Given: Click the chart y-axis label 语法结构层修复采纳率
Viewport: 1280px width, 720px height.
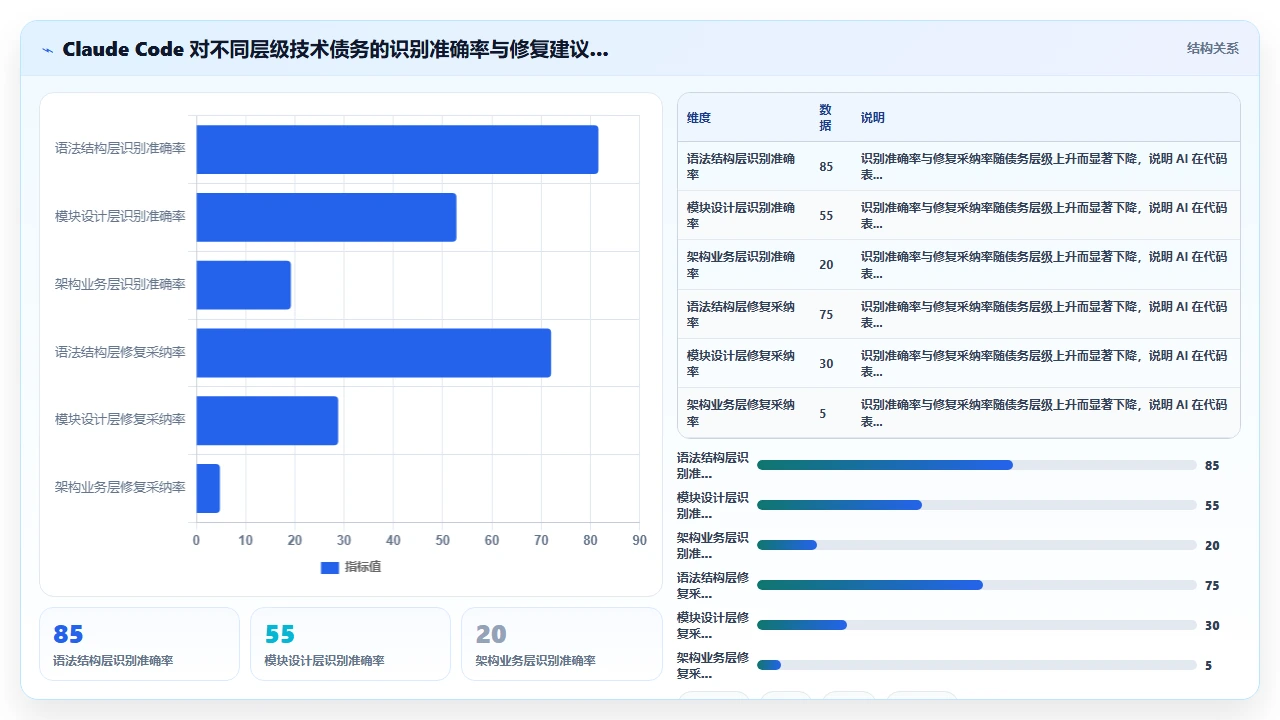Looking at the screenshot, I should pos(120,353).
